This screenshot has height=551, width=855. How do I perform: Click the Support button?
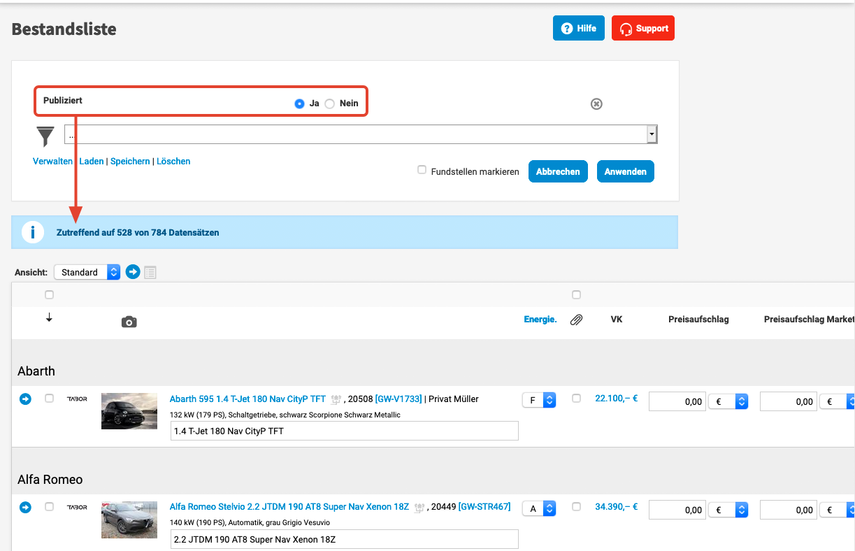point(643,28)
